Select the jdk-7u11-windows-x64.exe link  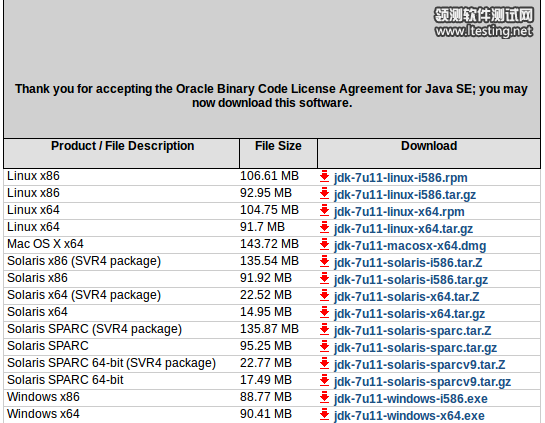(x=409, y=416)
